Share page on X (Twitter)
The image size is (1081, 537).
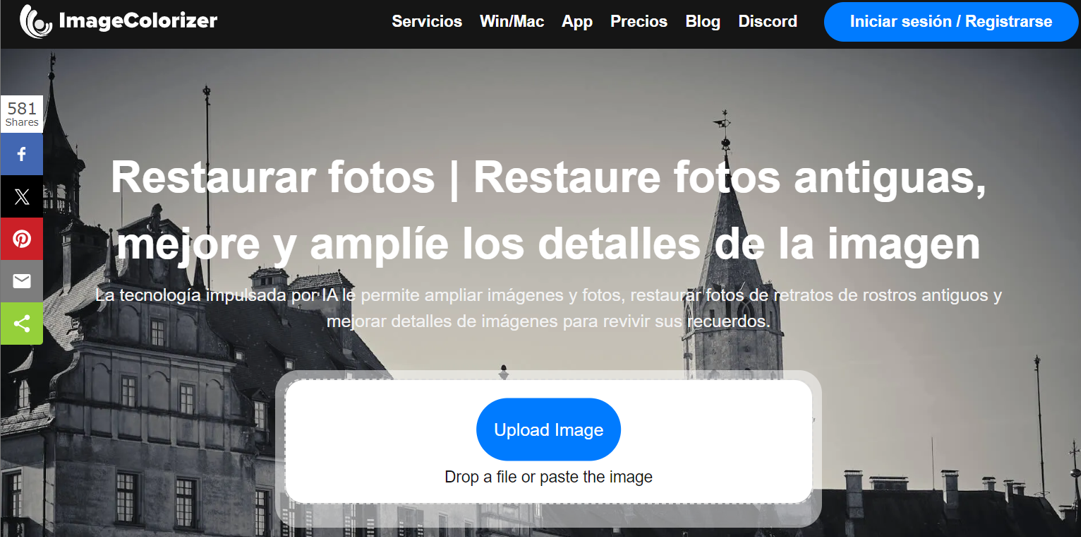[21, 197]
